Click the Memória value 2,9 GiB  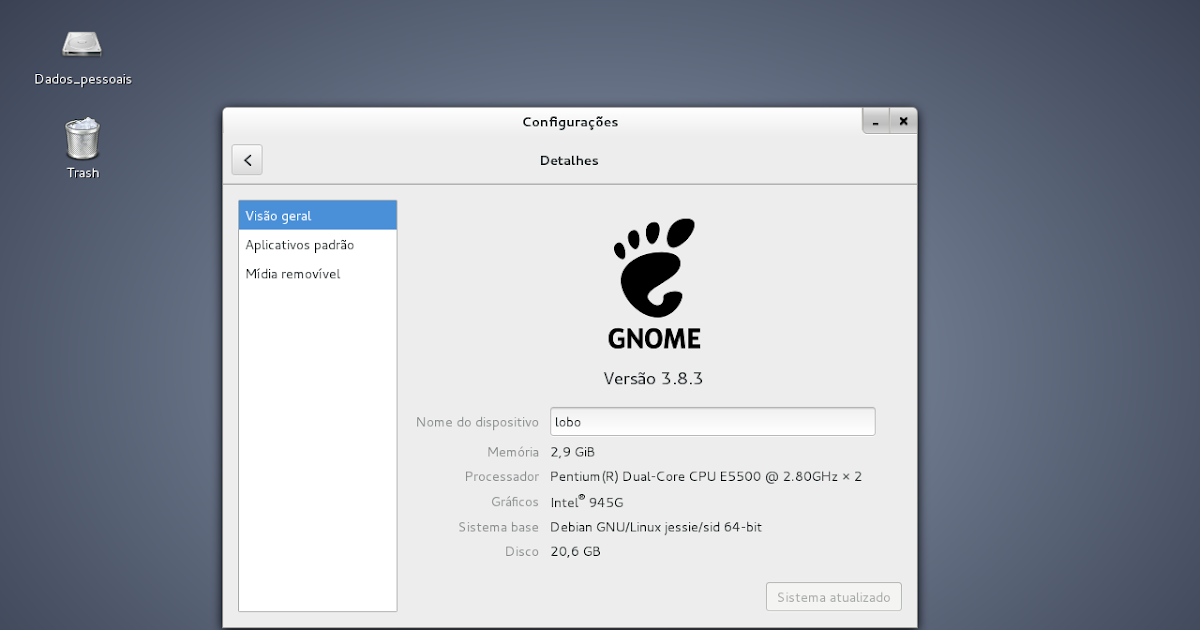(x=573, y=451)
